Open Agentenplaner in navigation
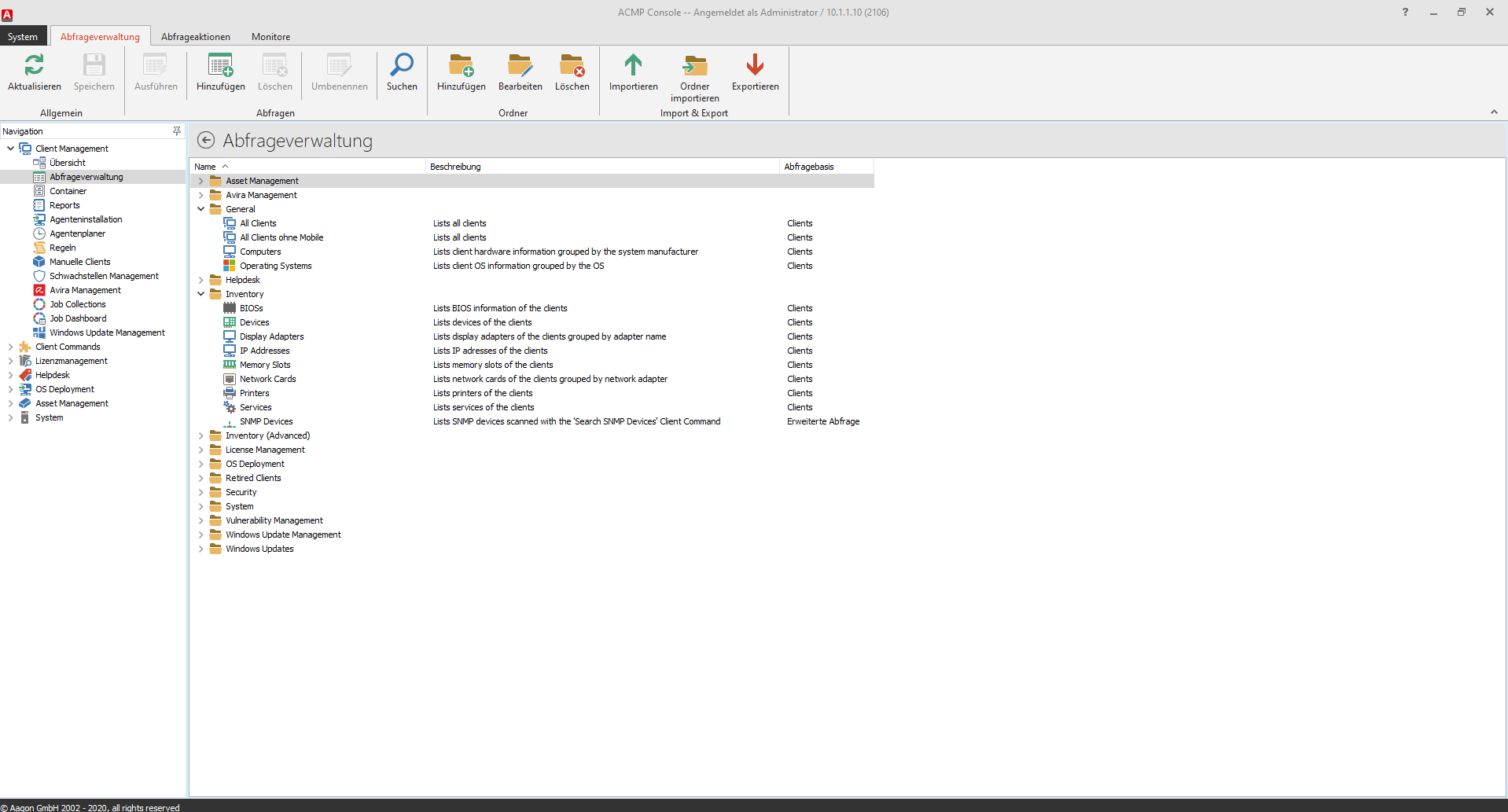The height and width of the screenshot is (812, 1508). (77, 233)
